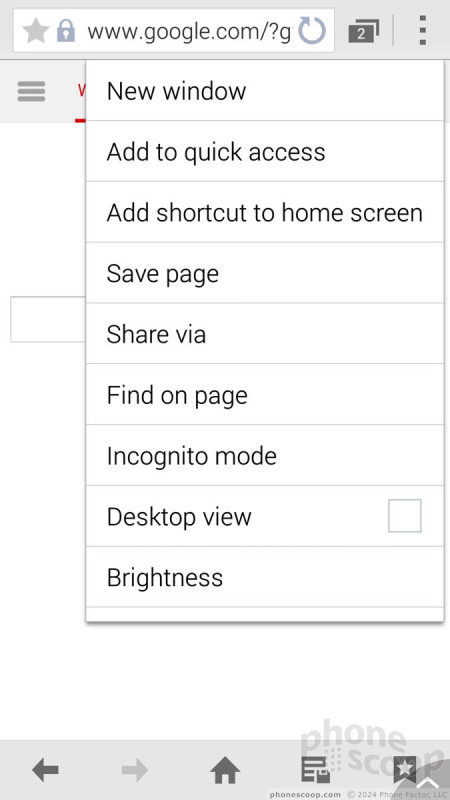Open the tabs switcher showing 2 windows

[x=363, y=32]
